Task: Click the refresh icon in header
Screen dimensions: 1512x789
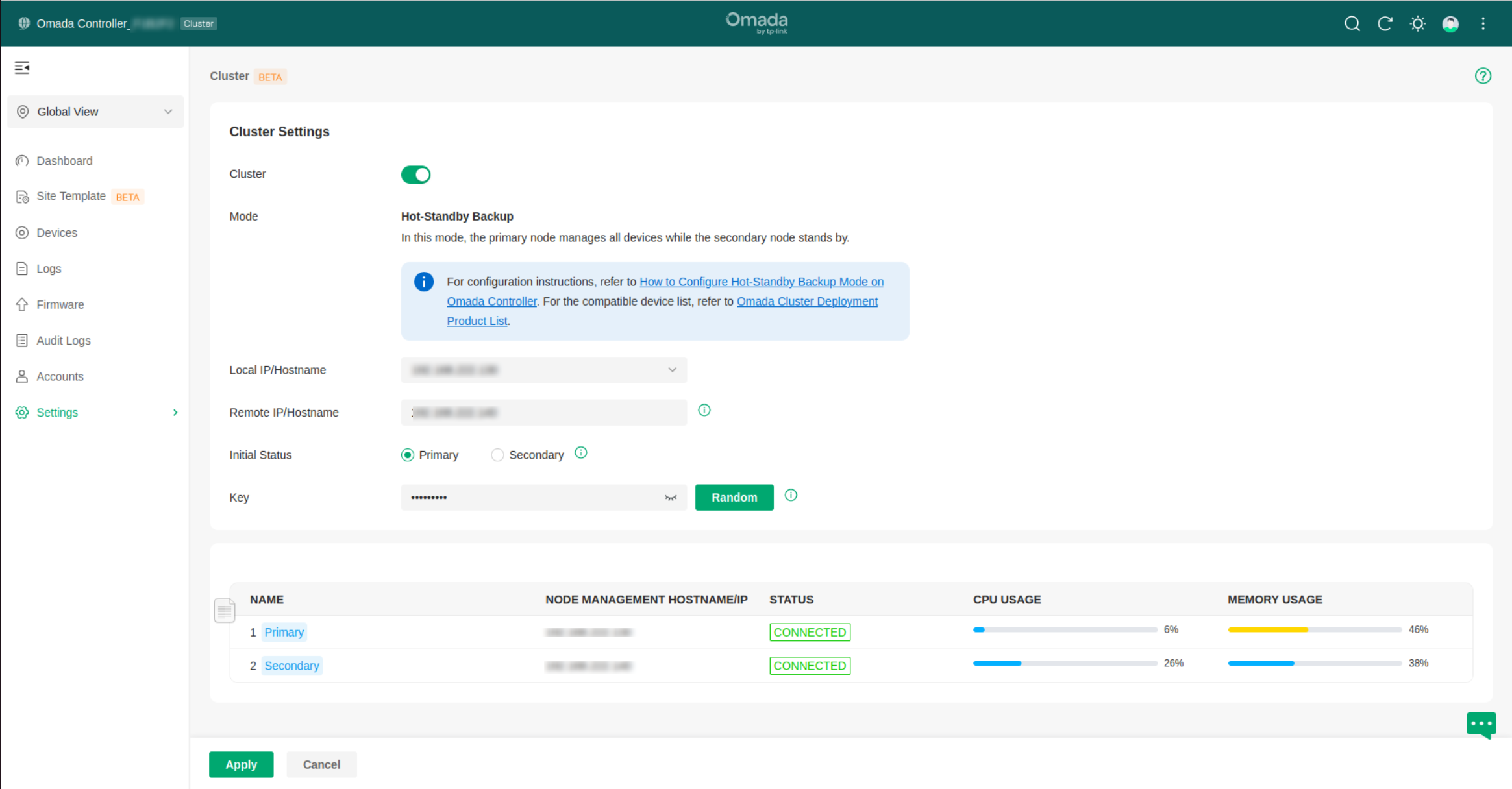Action: (1385, 24)
